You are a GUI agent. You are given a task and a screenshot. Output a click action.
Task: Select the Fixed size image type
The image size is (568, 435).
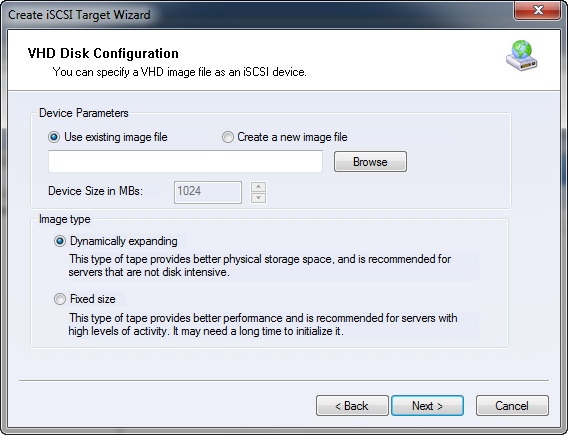(84, 299)
